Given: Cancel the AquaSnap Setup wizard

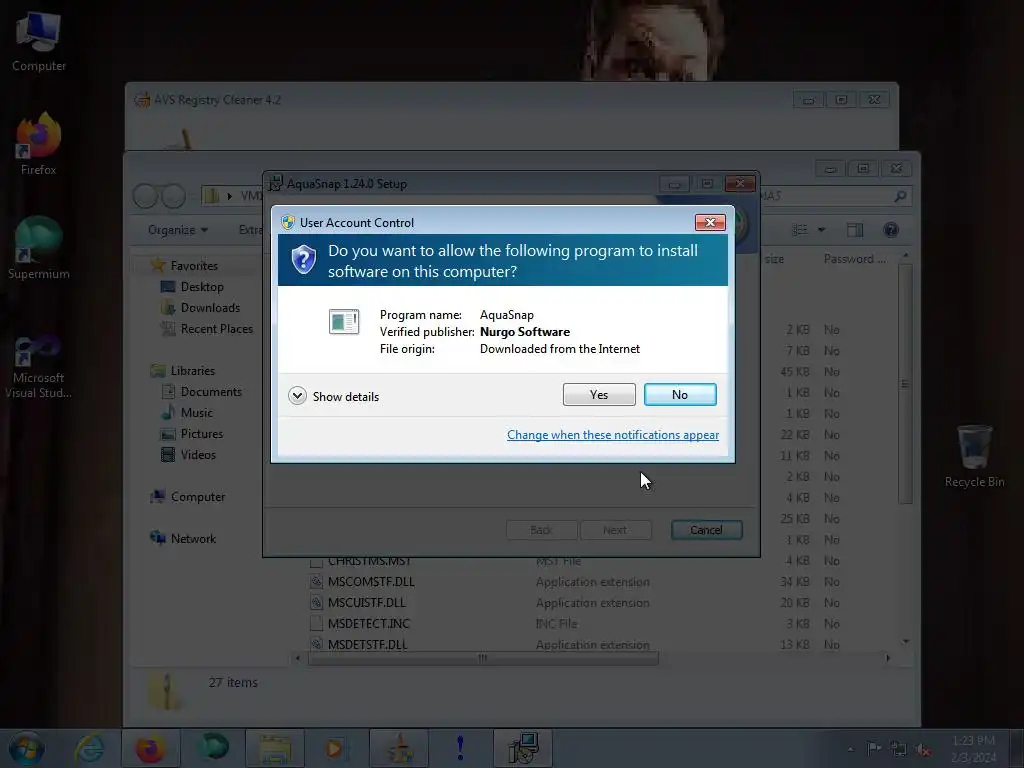Looking at the screenshot, I should [706, 530].
